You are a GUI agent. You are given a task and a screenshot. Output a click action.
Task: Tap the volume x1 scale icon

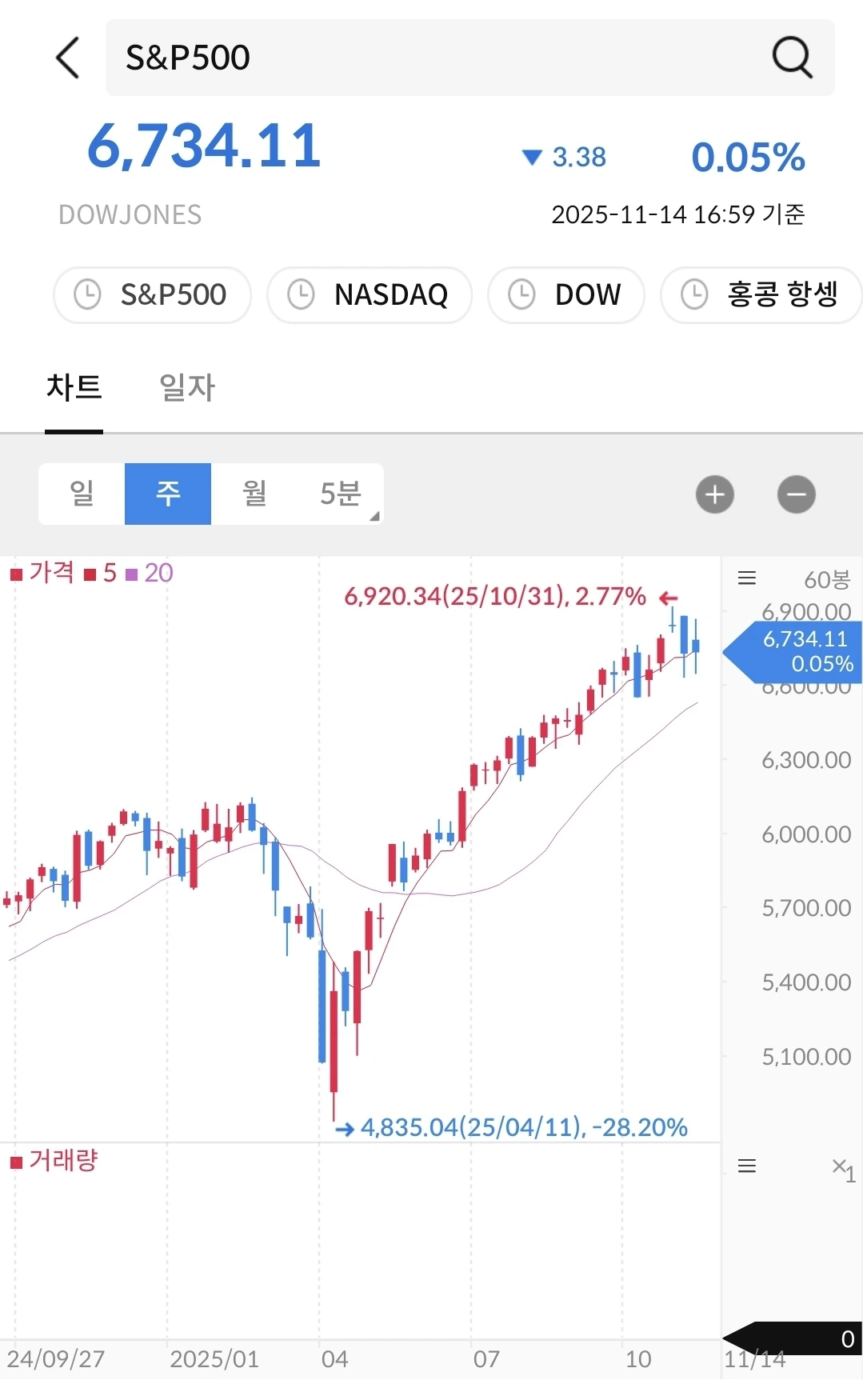843,1169
